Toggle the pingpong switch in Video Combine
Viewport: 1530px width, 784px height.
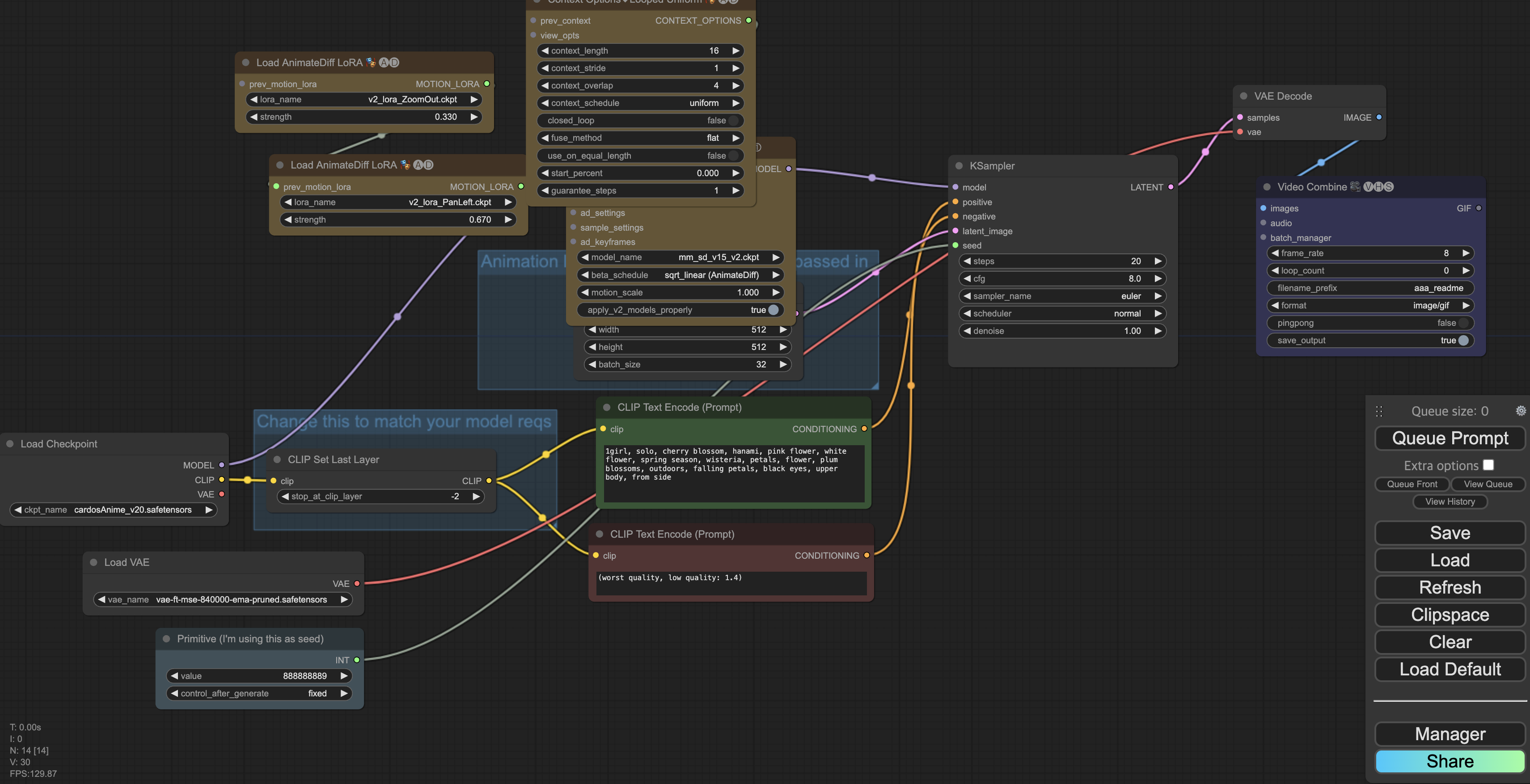(x=1463, y=323)
